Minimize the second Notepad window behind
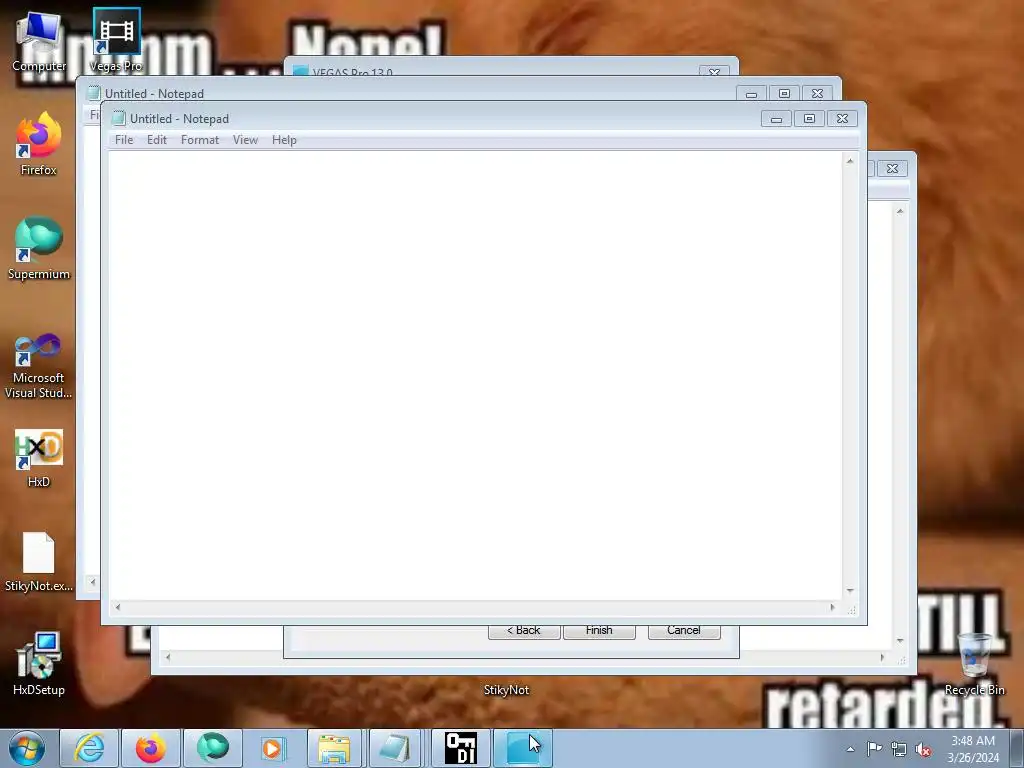The width and height of the screenshot is (1024, 768). tap(752, 94)
